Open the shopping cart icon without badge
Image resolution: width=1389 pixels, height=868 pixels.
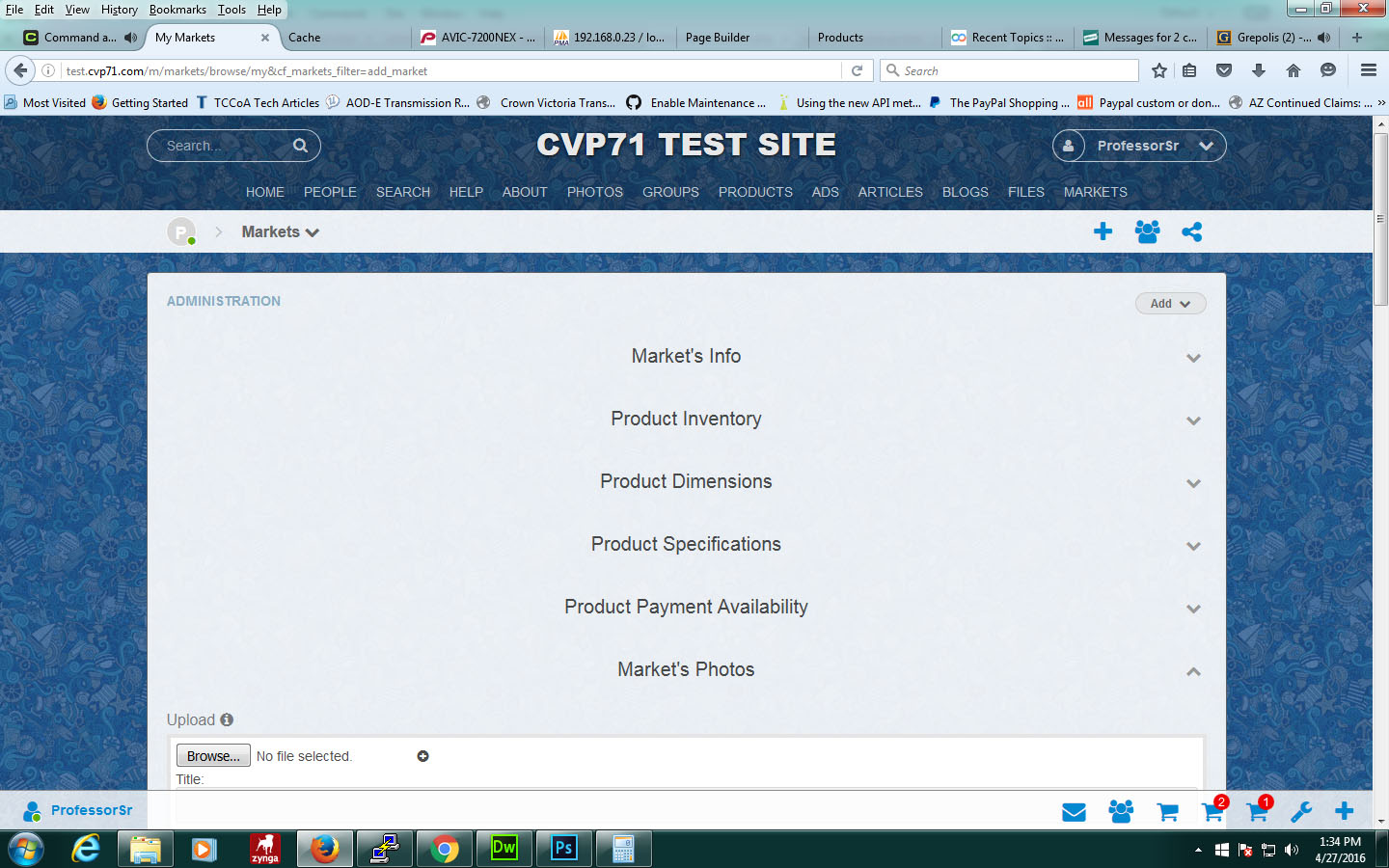1167,812
